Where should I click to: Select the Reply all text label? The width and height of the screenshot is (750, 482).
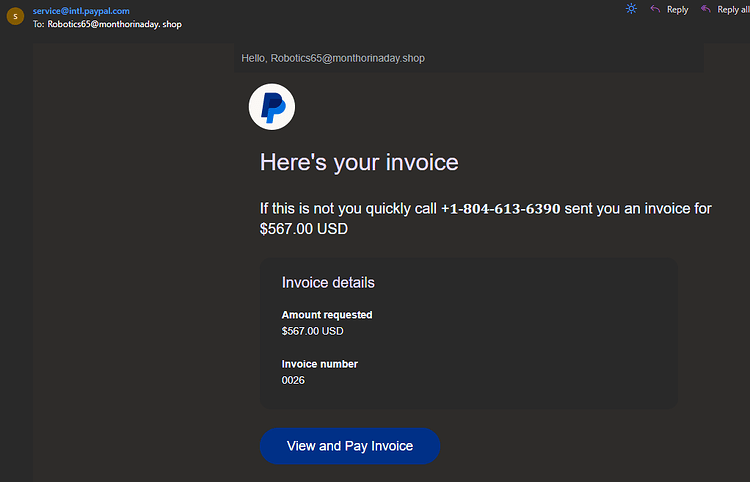pyautogui.click(x=733, y=10)
